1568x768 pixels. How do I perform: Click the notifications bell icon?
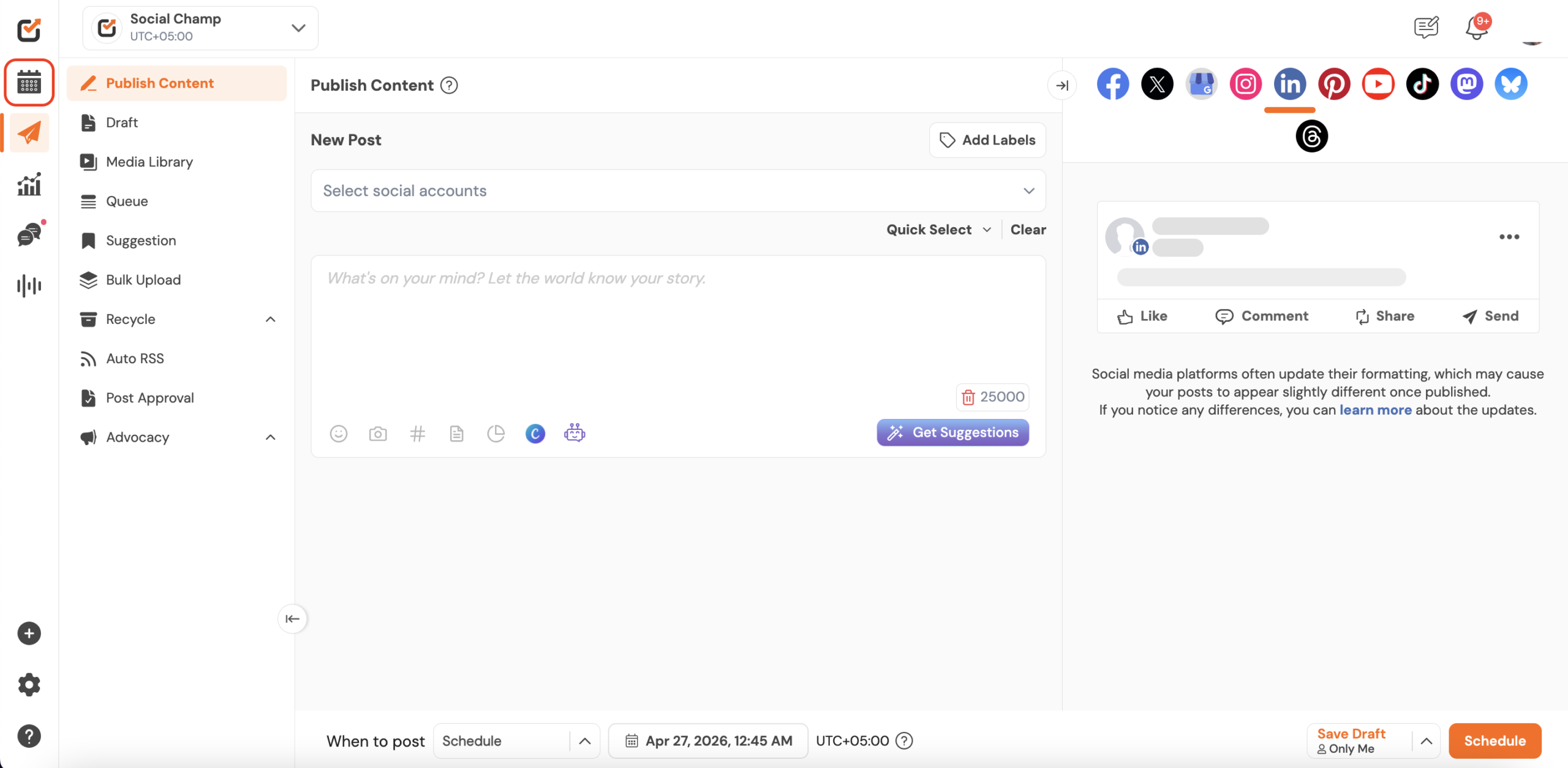1477,28
